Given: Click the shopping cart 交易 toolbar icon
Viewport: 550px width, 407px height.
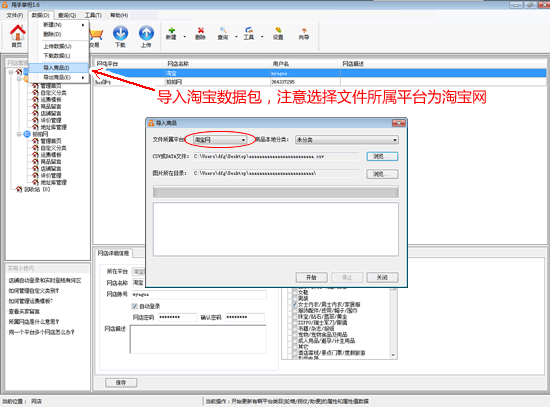Looking at the screenshot, I should 96,35.
